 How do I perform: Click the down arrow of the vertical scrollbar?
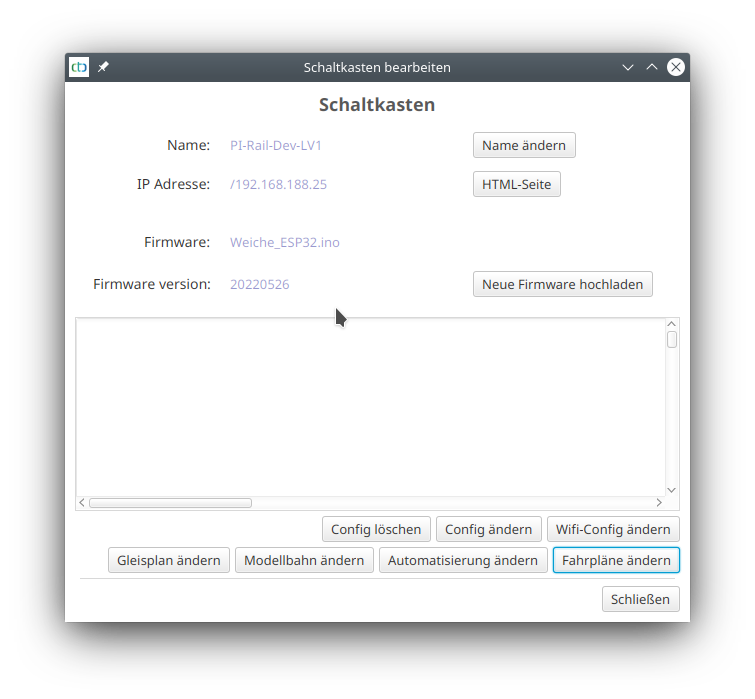click(672, 490)
